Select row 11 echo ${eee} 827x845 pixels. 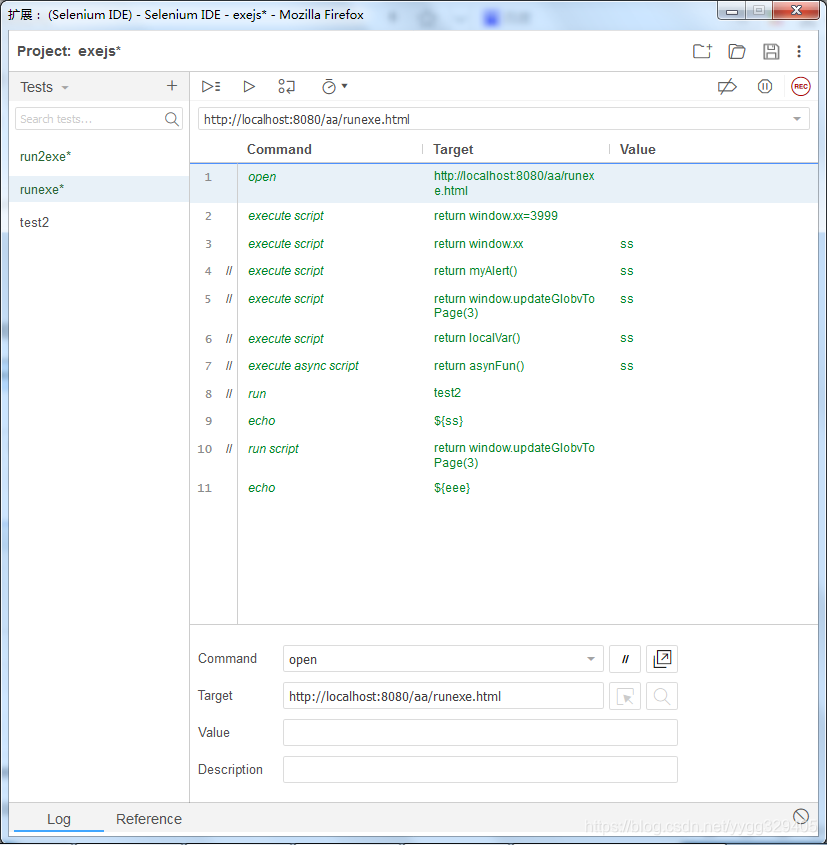pos(504,488)
